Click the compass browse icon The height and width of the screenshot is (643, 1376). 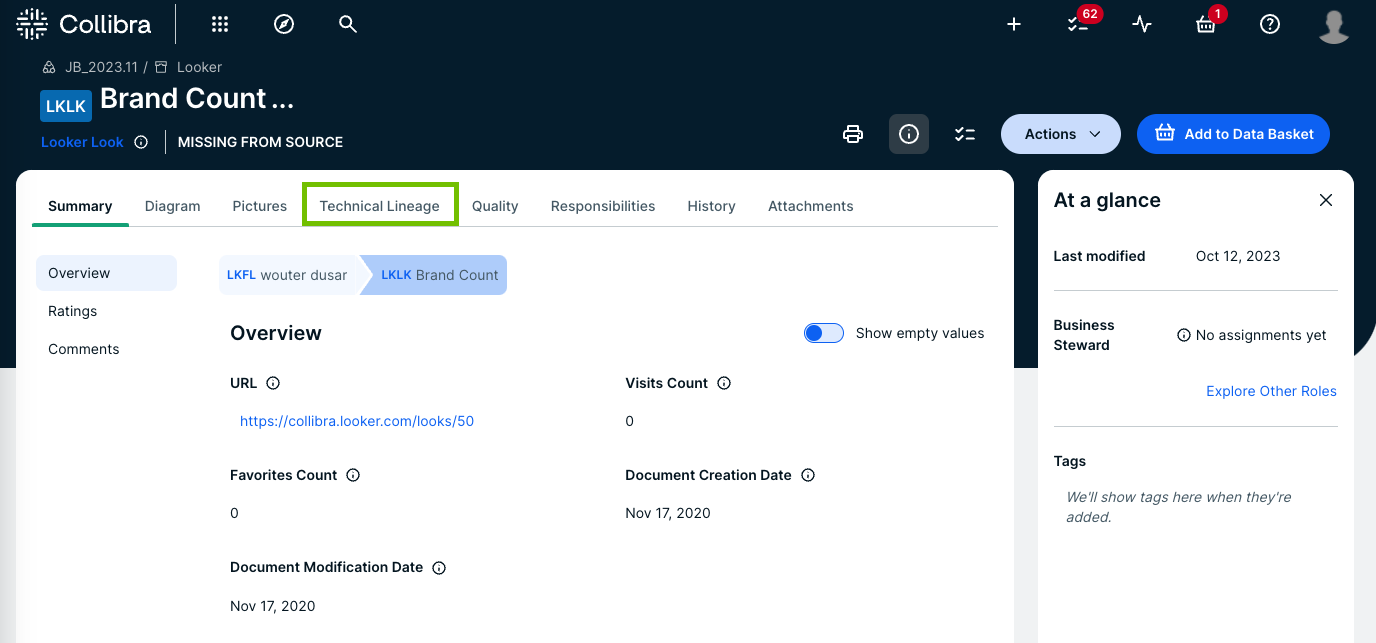coord(284,25)
